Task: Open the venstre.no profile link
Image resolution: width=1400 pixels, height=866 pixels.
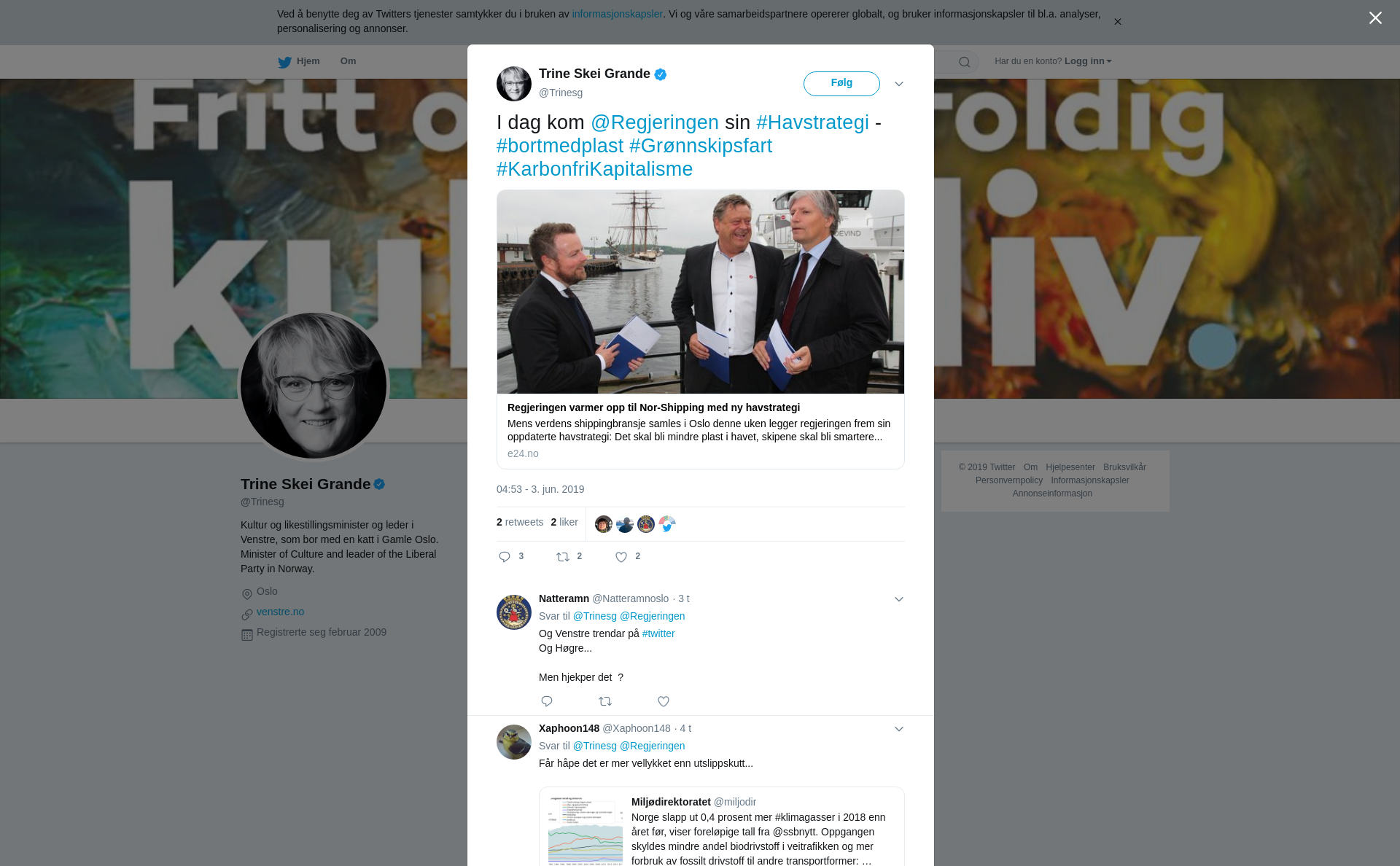Action: pos(280,612)
